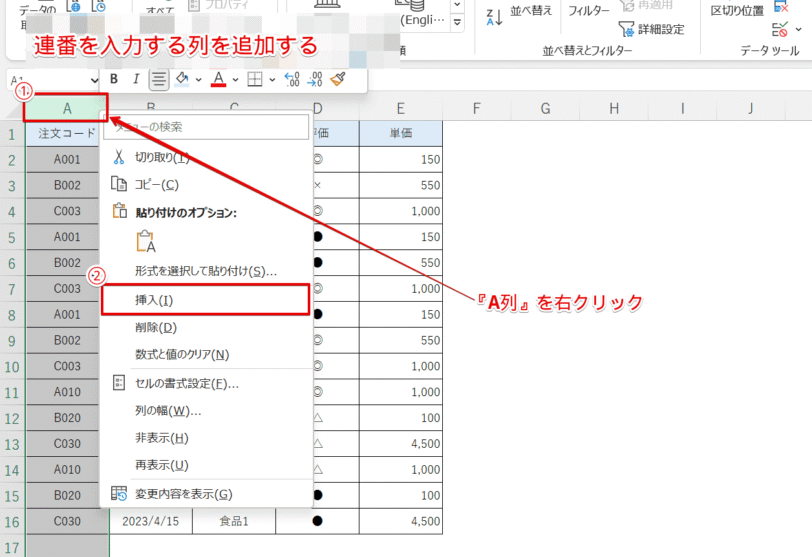Select column A header
Image resolution: width=812 pixels, height=557 pixels.
coord(66,108)
